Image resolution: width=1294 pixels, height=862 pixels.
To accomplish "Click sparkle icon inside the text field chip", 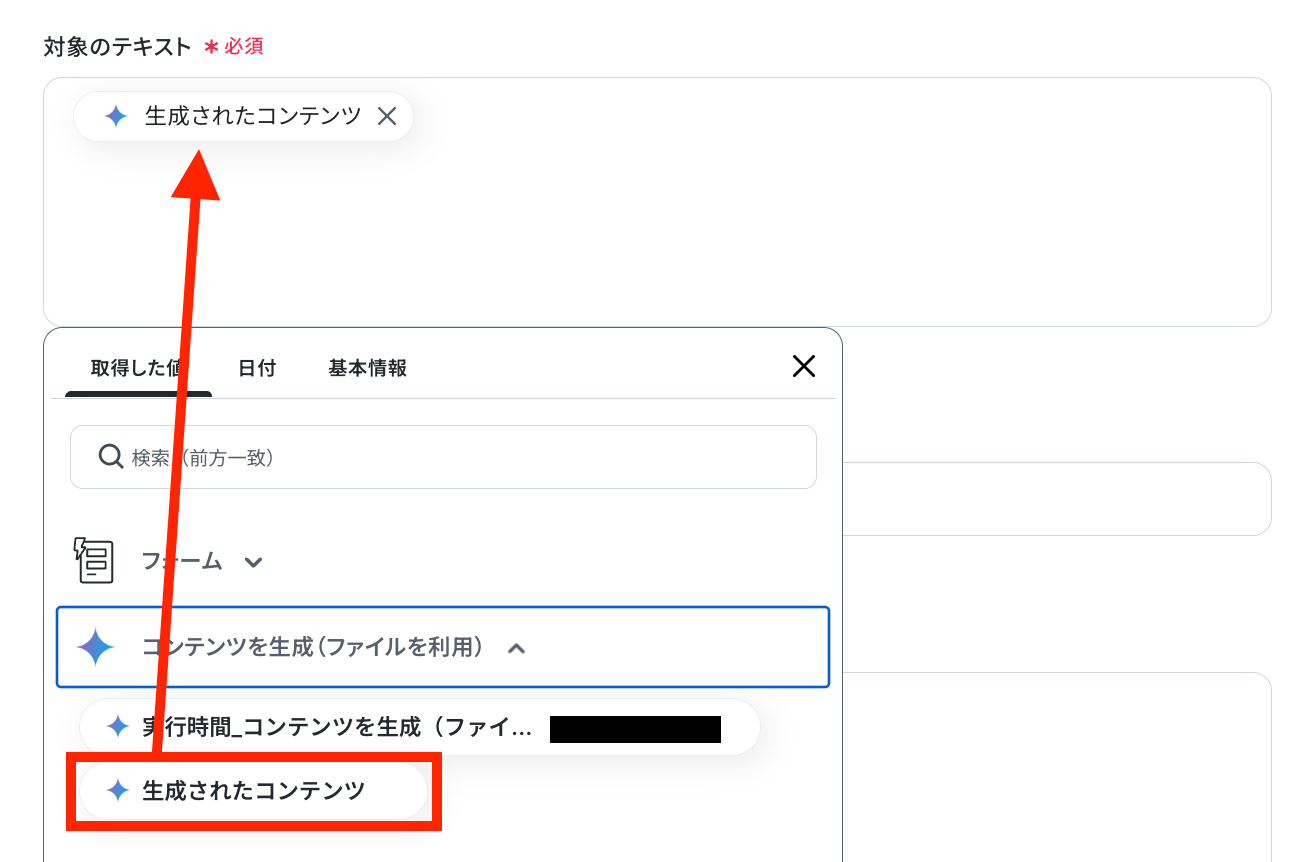I will coord(116,116).
